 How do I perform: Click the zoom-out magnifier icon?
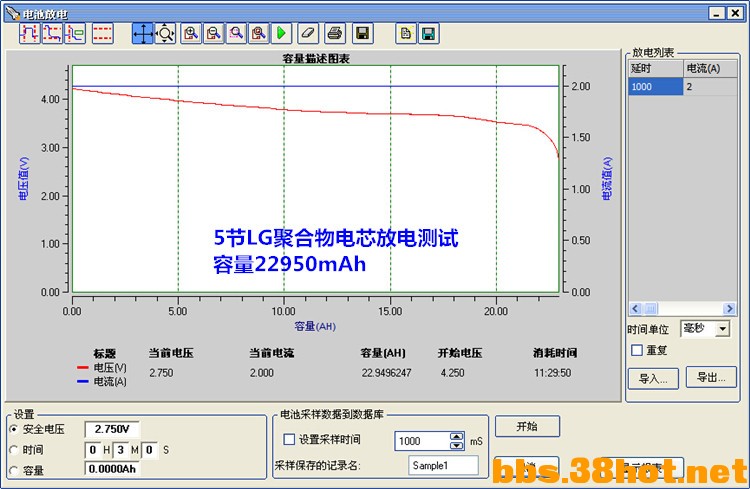(213, 33)
